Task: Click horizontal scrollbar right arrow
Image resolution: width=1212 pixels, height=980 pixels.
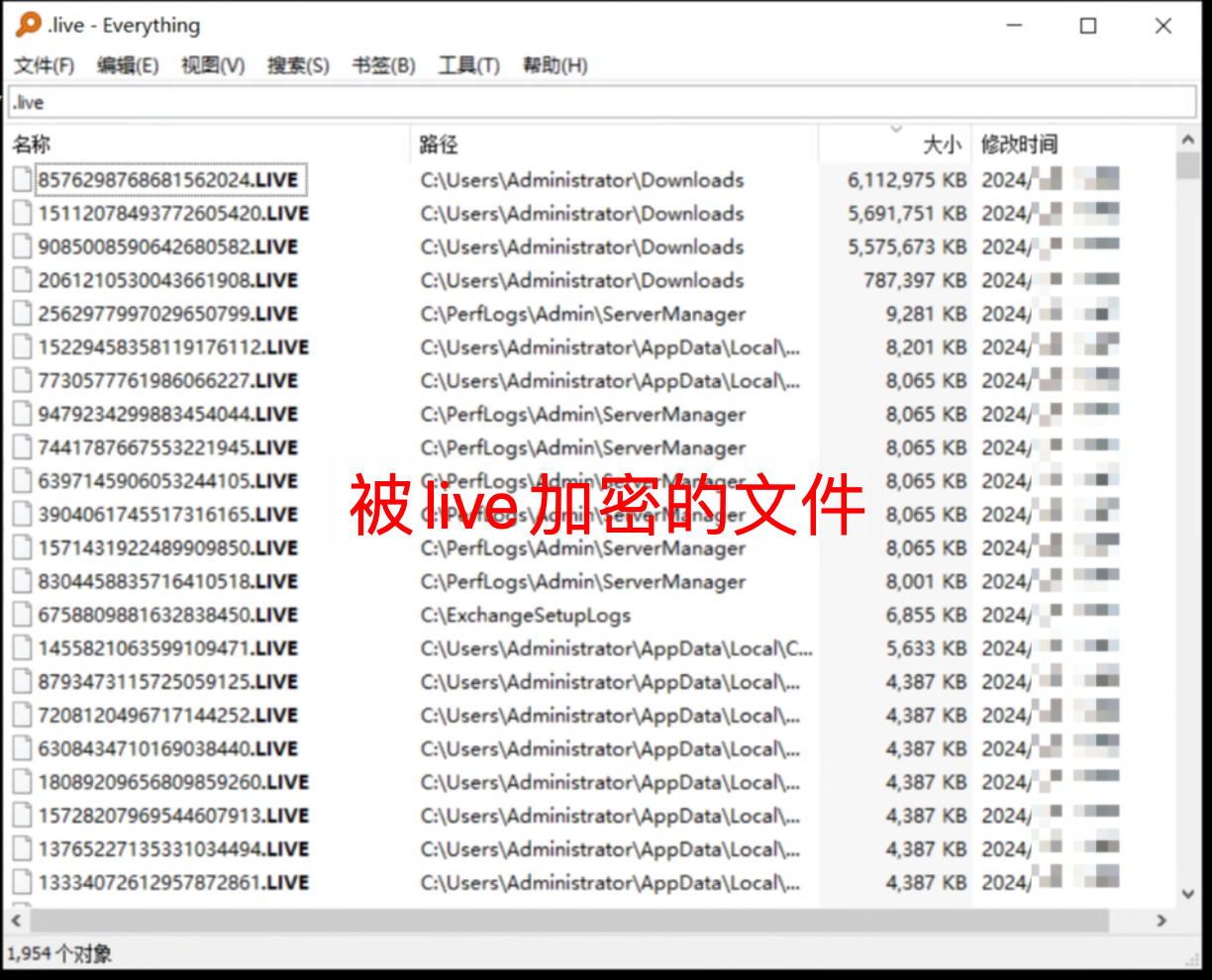Action: coord(1162,921)
